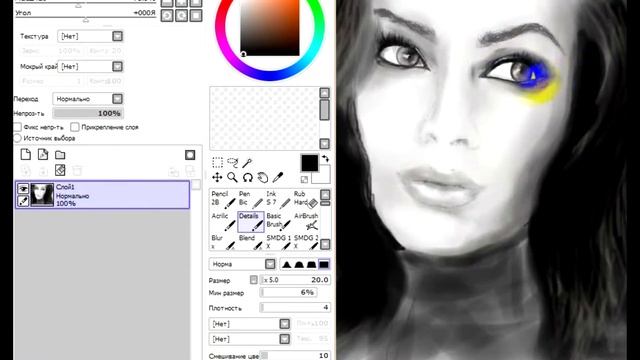
Task: Enable the Прикрепление слоя checkbox
Action: pyautogui.click(x=75, y=127)
